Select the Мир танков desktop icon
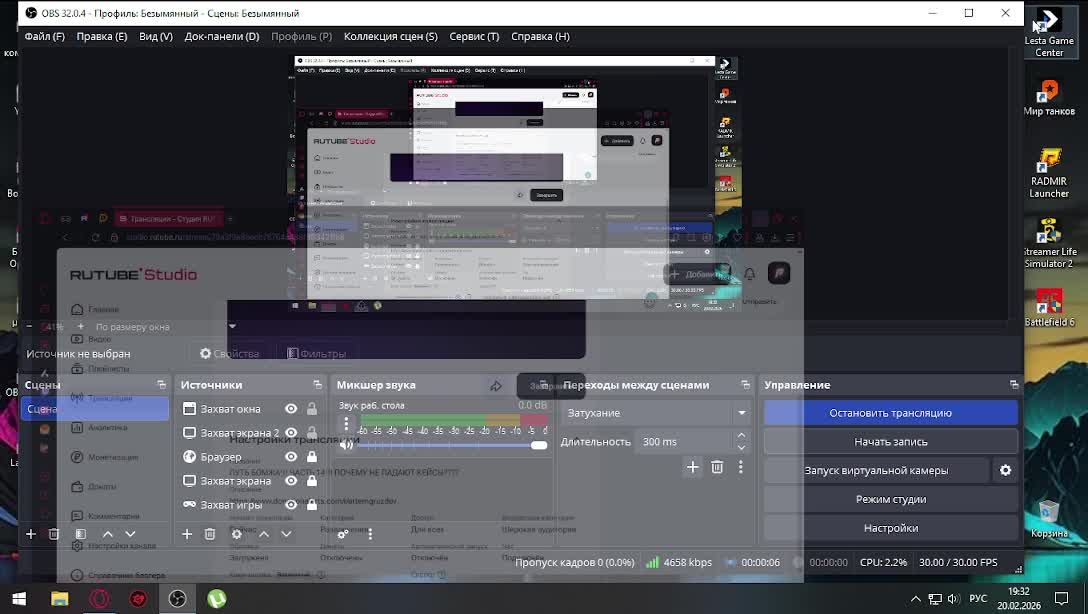Image resolution: width=1088 pixels, height=614 pixels. [1048, 97]
